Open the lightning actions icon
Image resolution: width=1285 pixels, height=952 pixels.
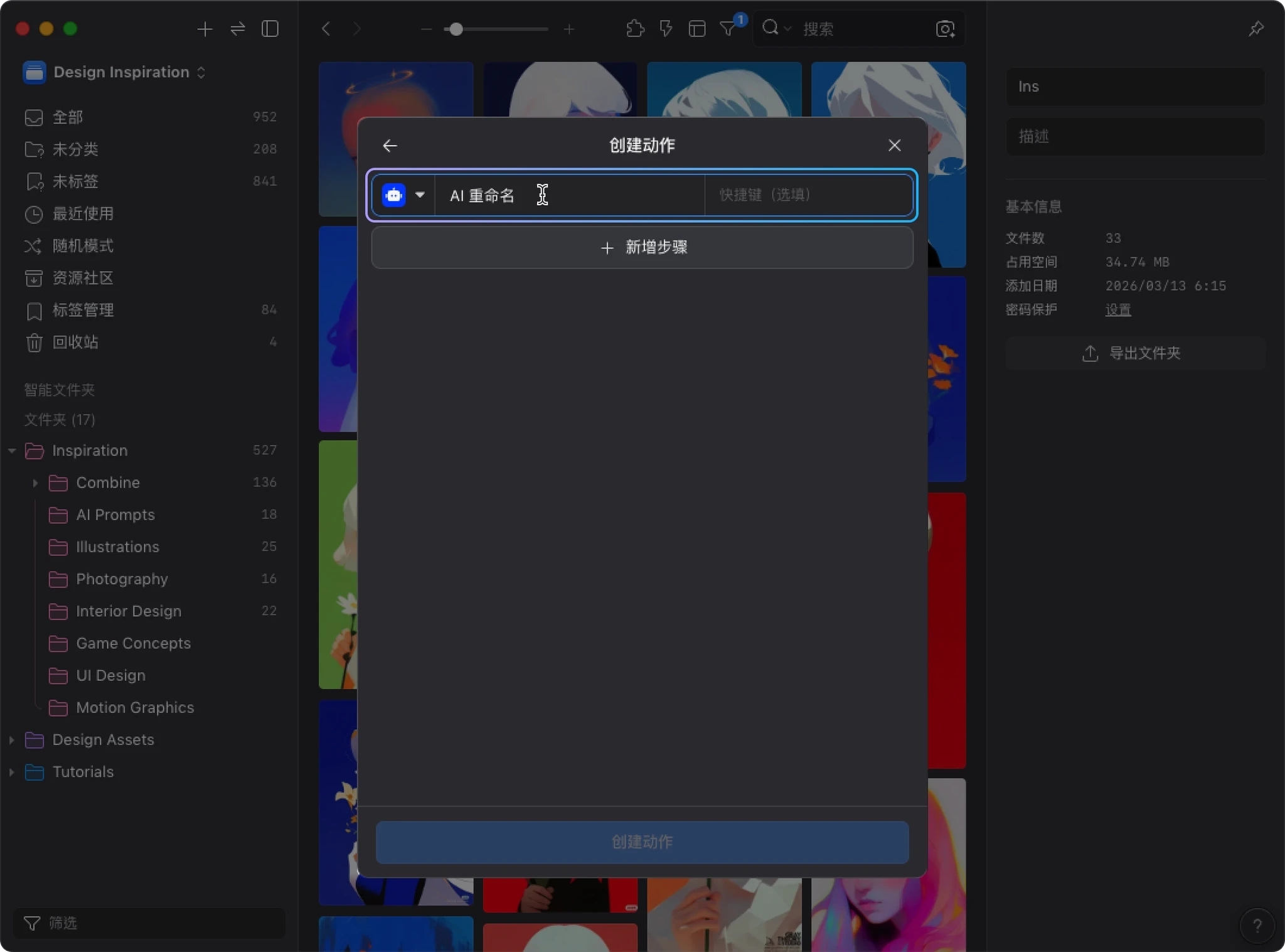tap(666, 29)
